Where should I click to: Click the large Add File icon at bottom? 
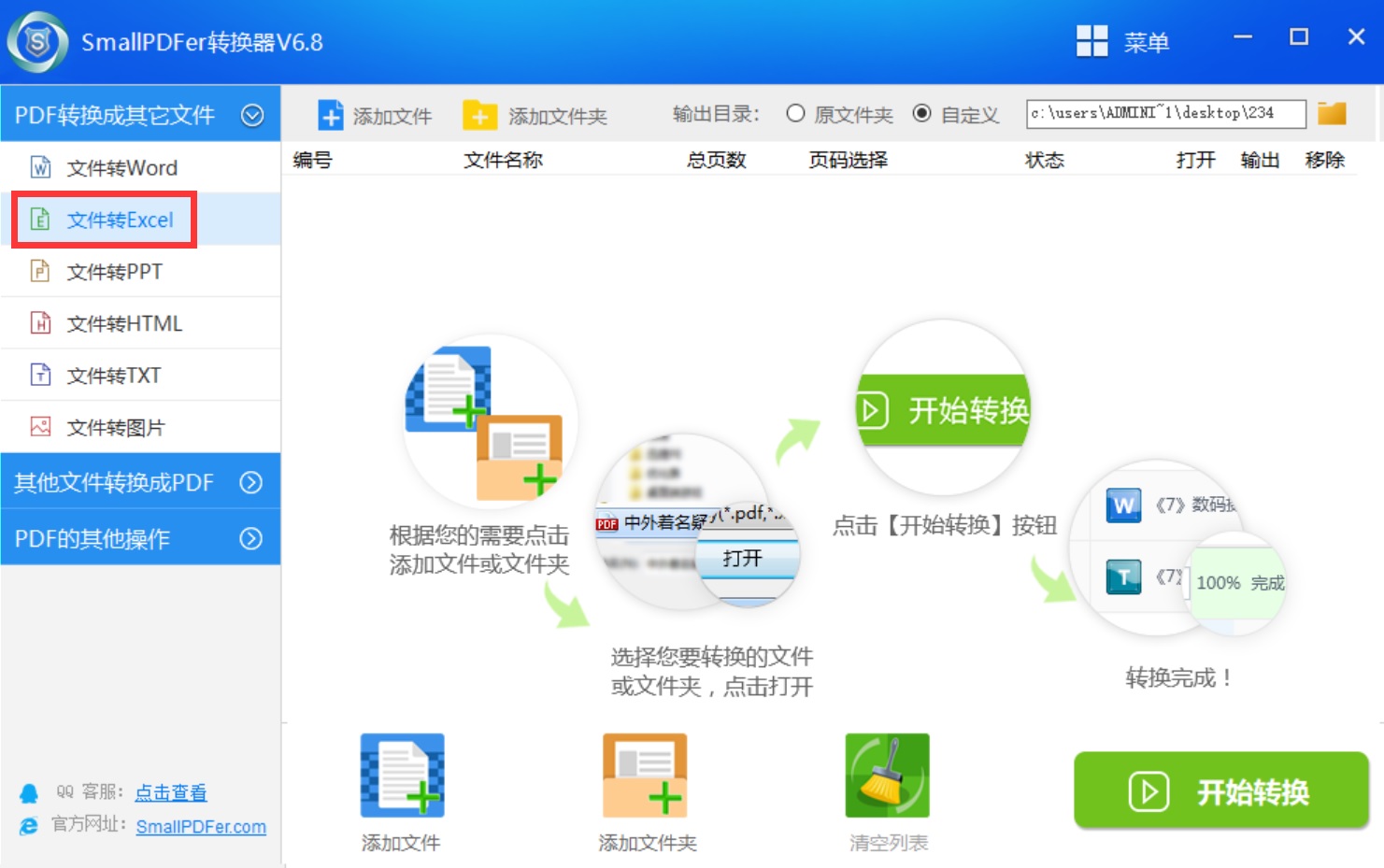pos(402,776)
